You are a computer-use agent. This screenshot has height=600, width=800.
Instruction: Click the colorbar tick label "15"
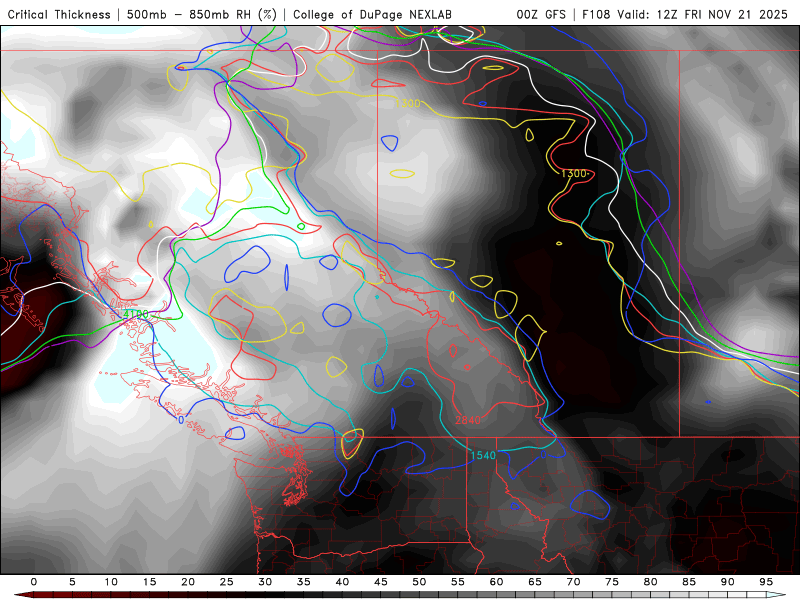[x=149, y=582]
